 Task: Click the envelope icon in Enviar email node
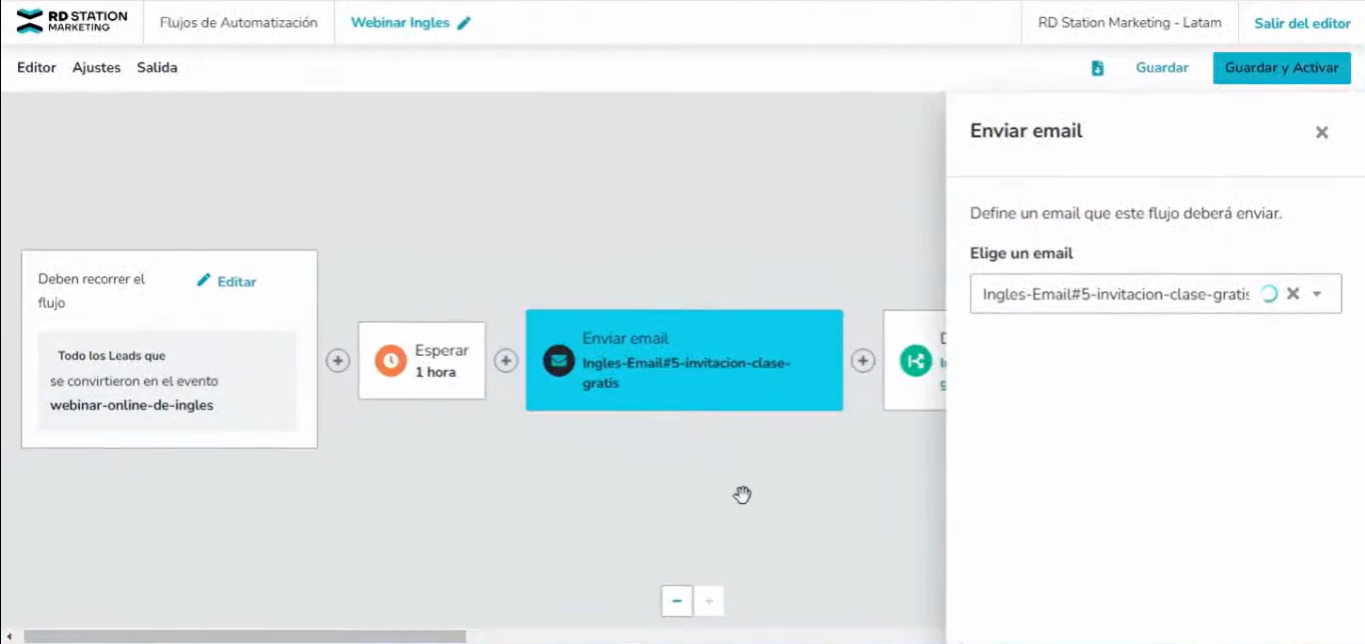tap(558, 360)
